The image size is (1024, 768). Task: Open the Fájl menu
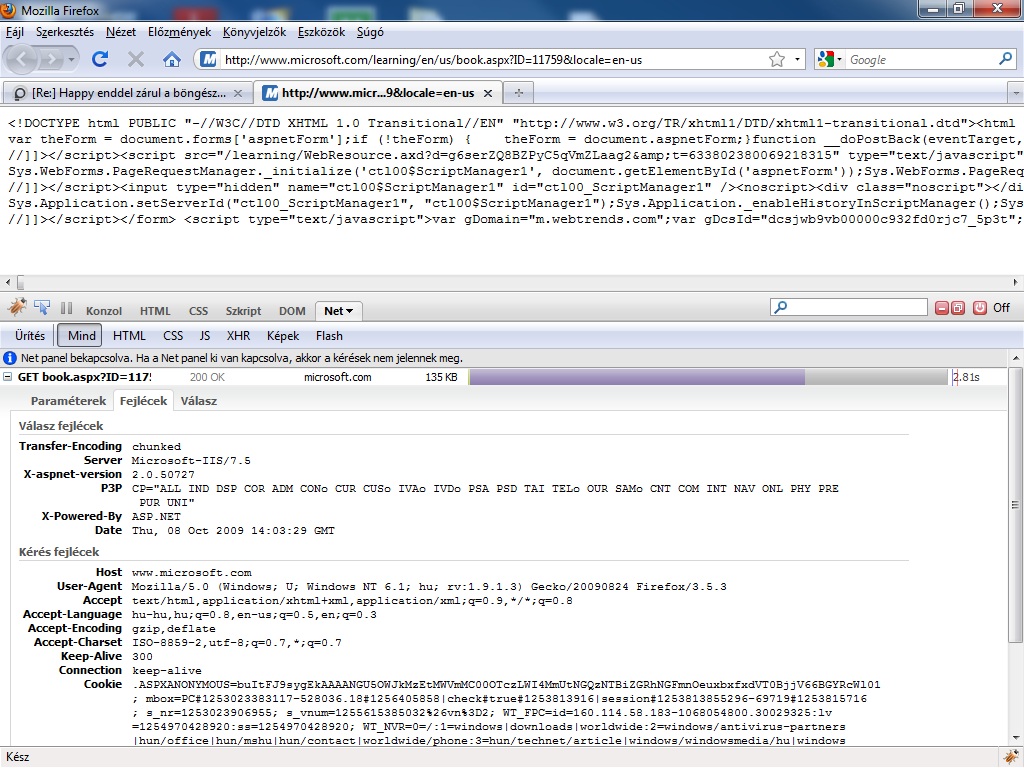[14, 32]
